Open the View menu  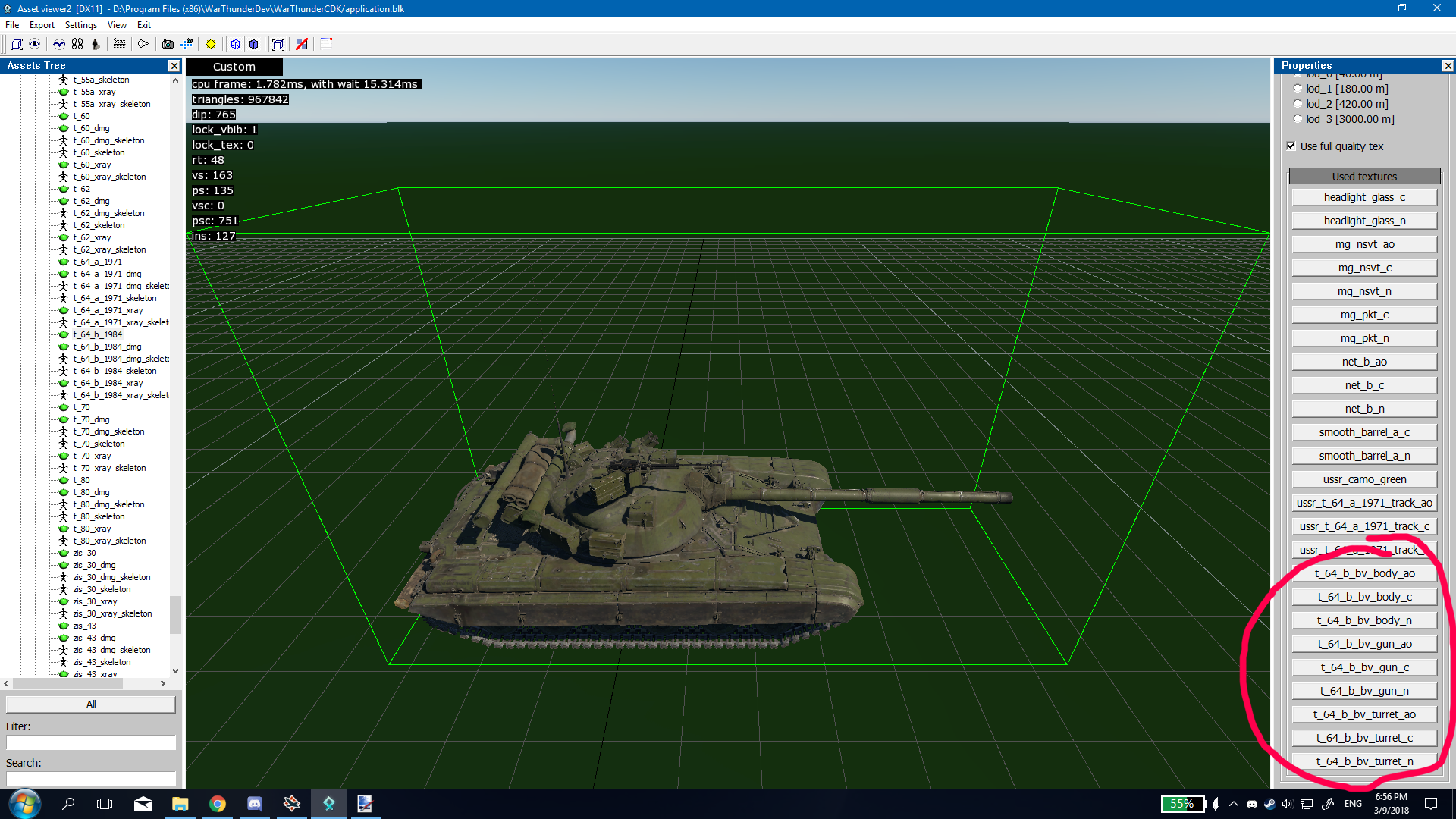pyautogui.click(x=117, y=25)
